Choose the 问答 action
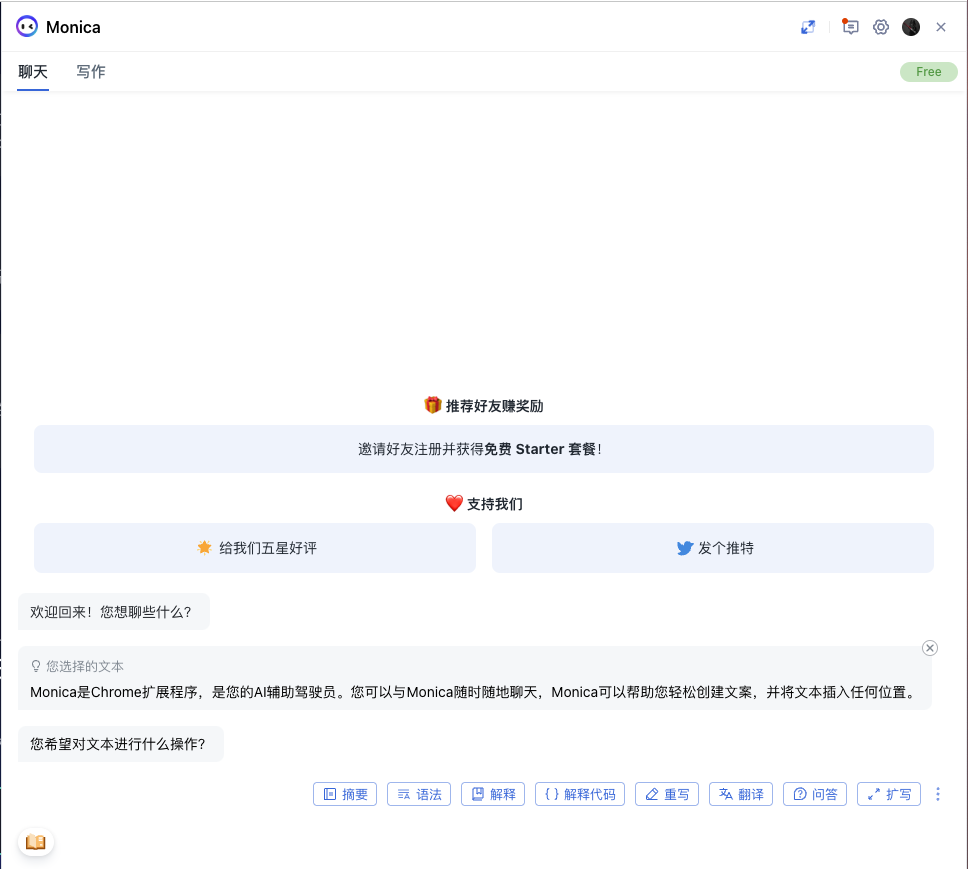The width and height of the screenshot is (968, 869). point(815,794)
